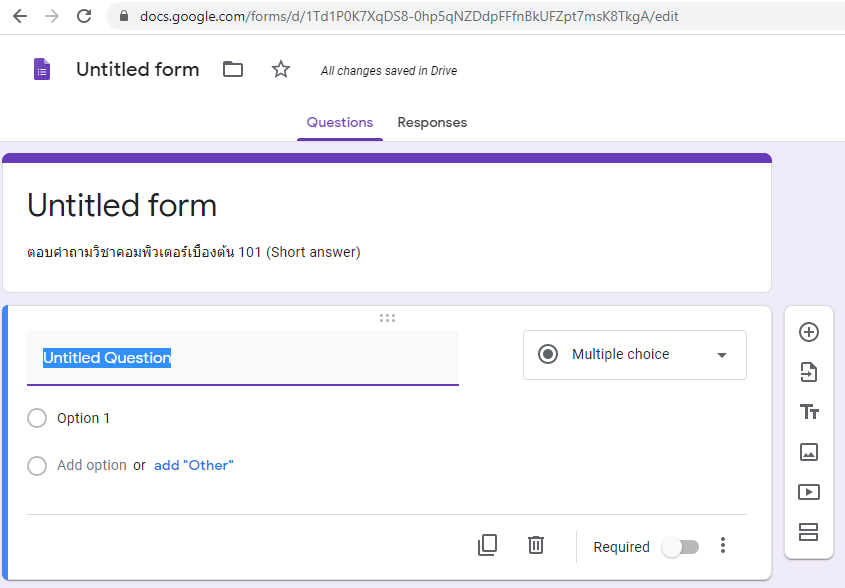
Task: Add a video using sidebar icon
Action: pos(809,492)
